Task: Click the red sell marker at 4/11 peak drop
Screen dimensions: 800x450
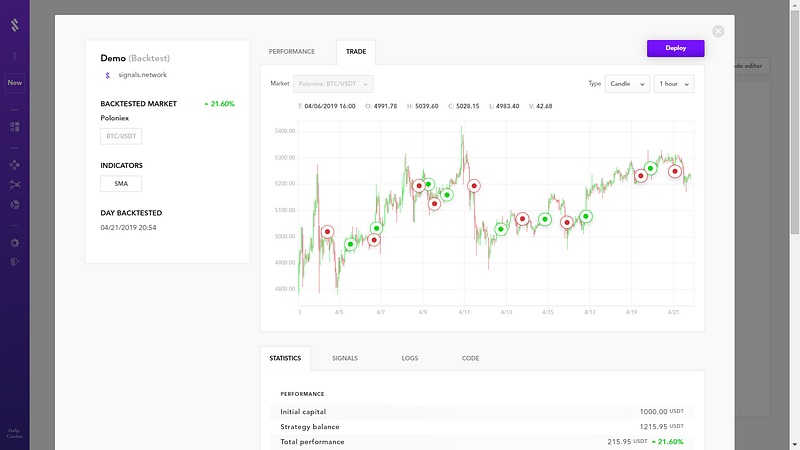Action: tap(474, 186)
